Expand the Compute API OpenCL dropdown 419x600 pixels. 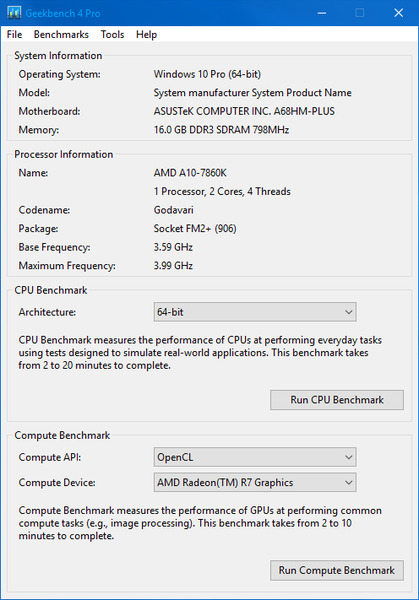pos(255,457)
